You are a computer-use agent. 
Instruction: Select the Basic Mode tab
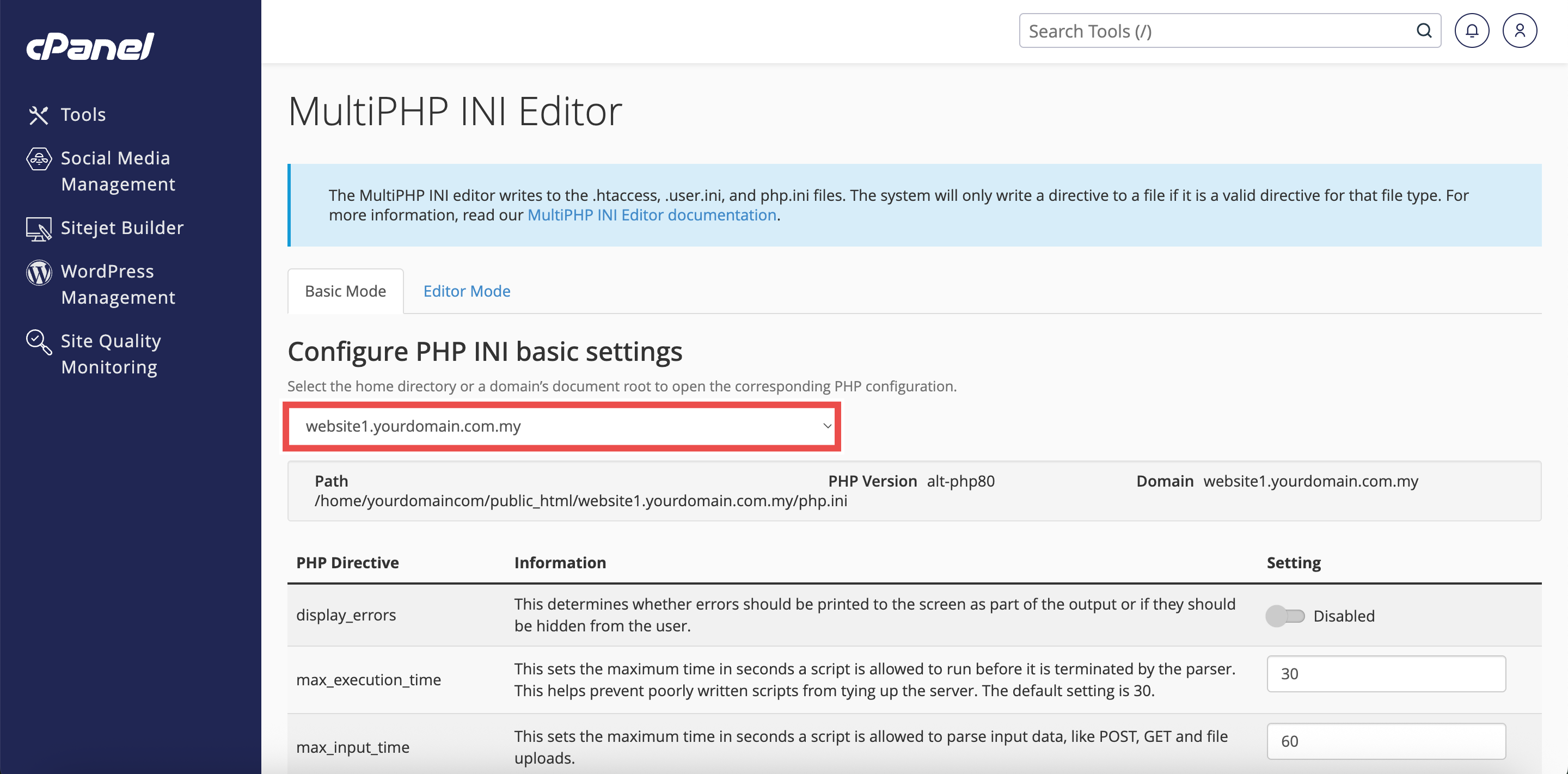tap(345, 291)
